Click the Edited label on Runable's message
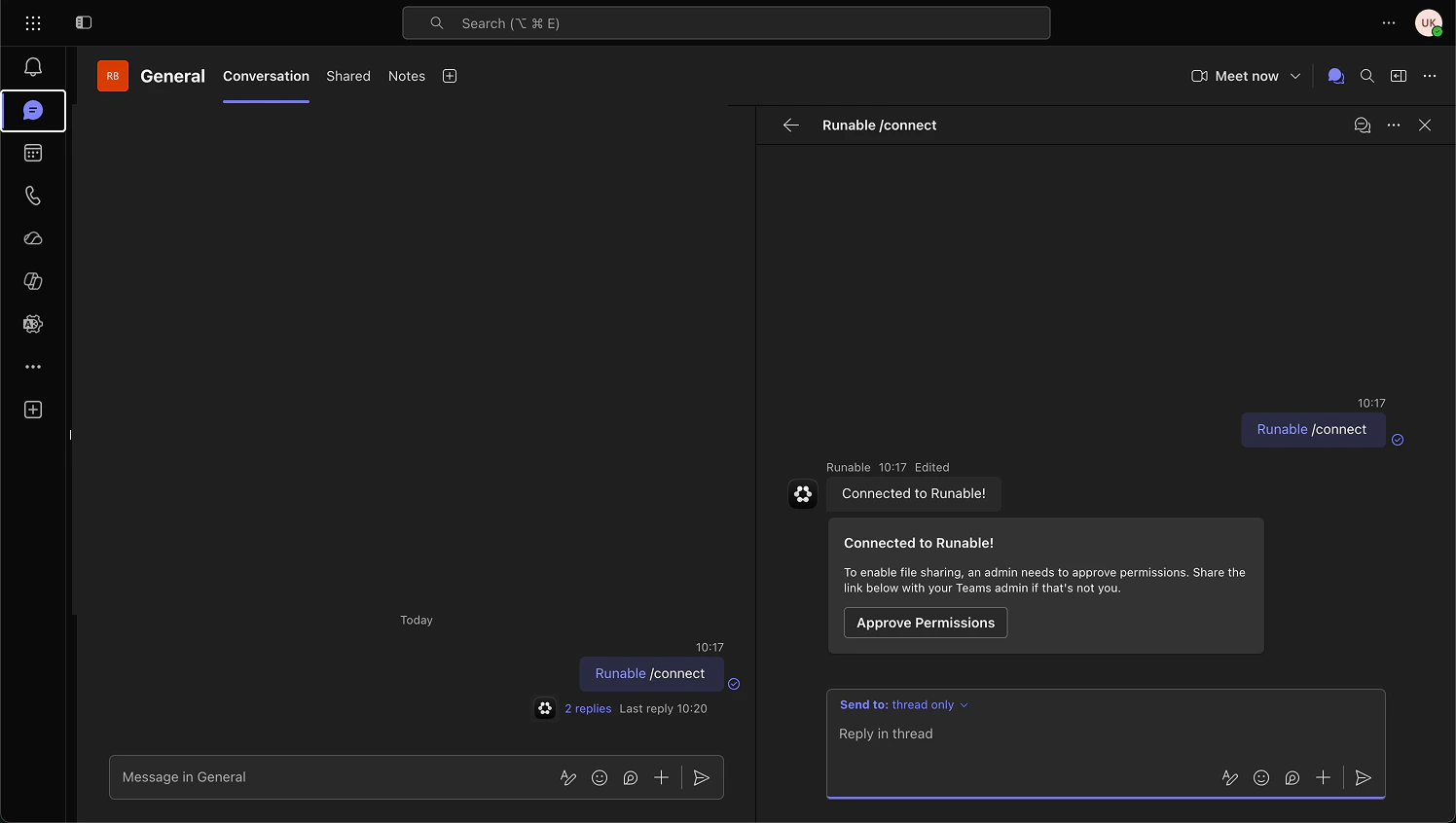Screen dimensions: 1456x823 click(932, 467)
